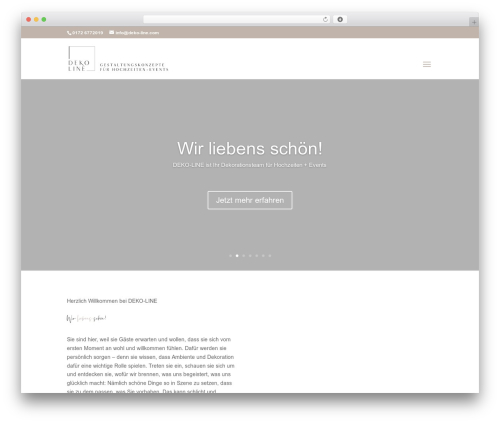The height and width of the screenshot is (423, 500).
Task: Minimize the window with yellow button
Action: pos(36,19)
